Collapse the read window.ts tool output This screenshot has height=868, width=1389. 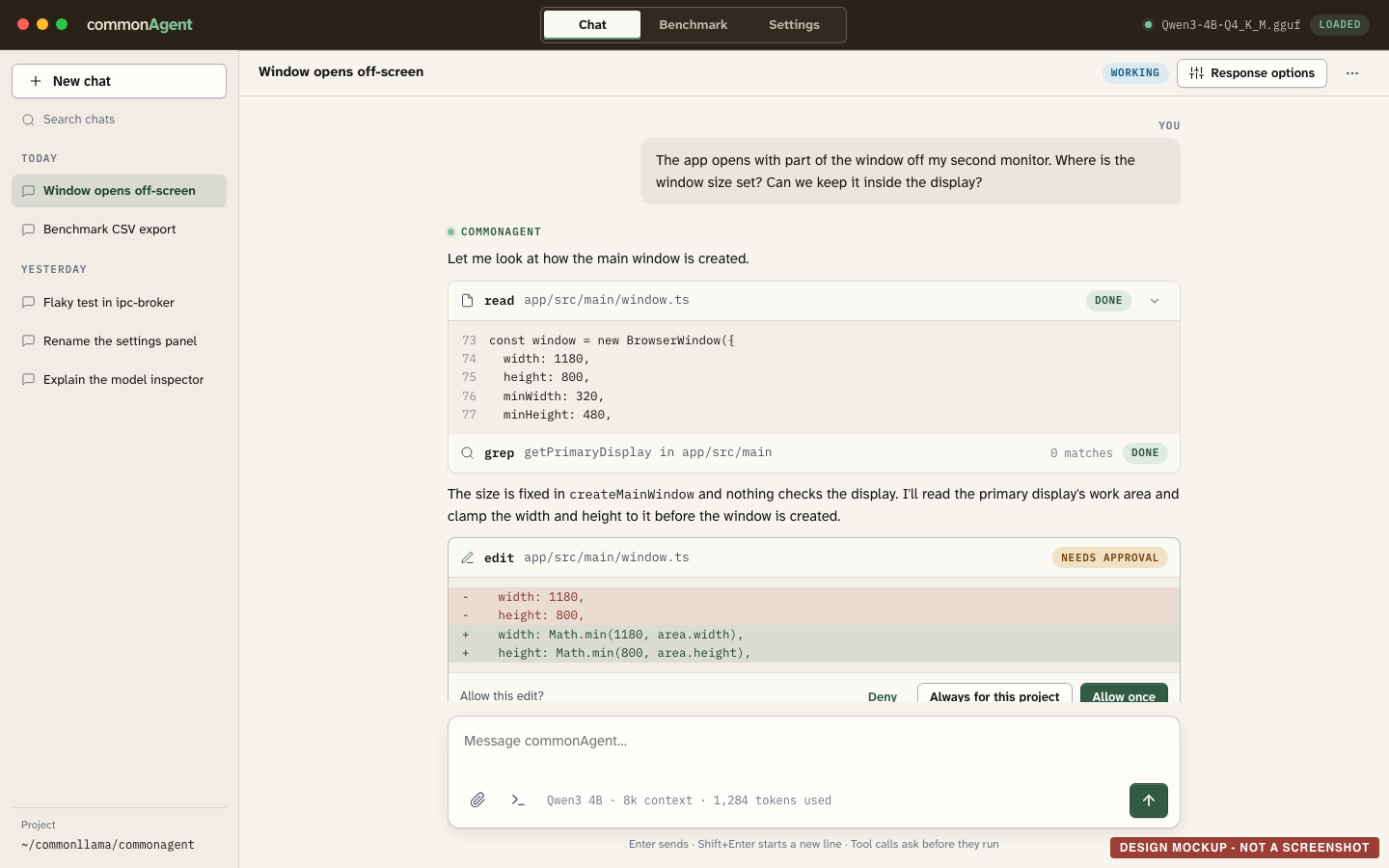[x=1155, y=301]
